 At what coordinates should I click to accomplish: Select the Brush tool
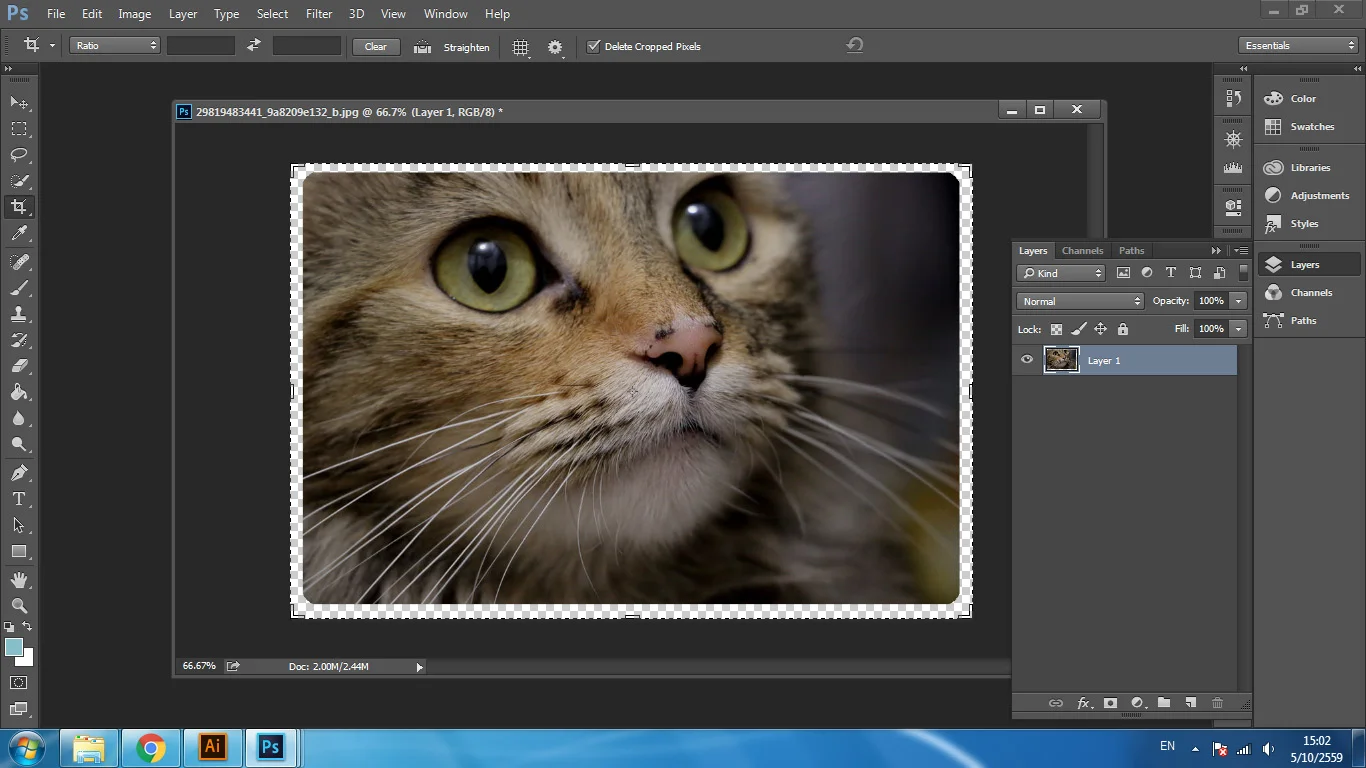(19, 288)
